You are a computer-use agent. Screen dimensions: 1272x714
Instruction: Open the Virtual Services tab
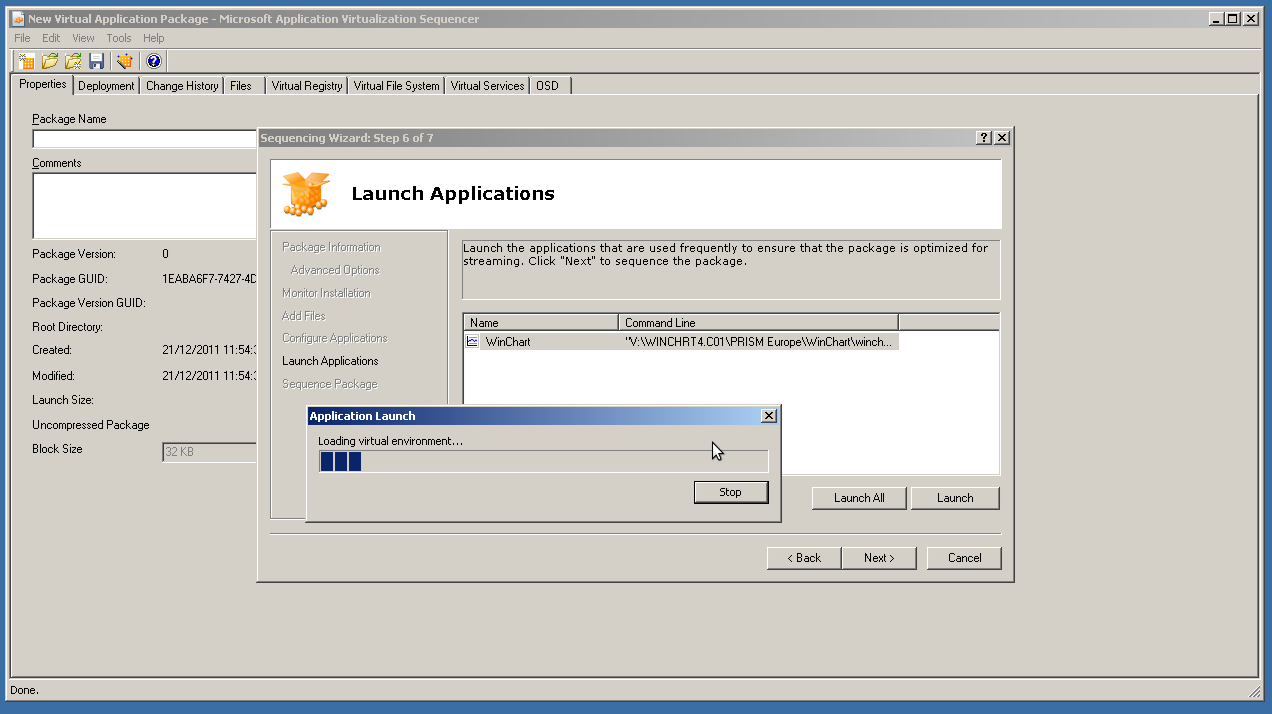point(487,86)
